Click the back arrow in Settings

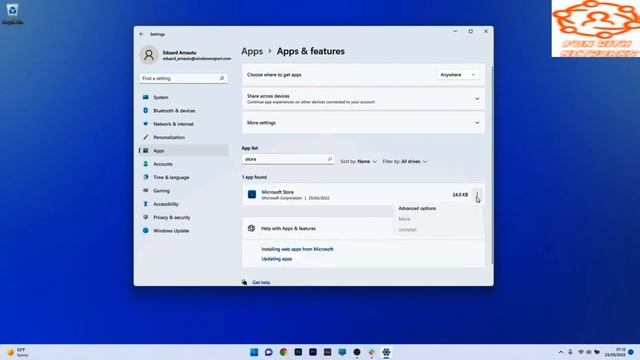tap(142, 34)
